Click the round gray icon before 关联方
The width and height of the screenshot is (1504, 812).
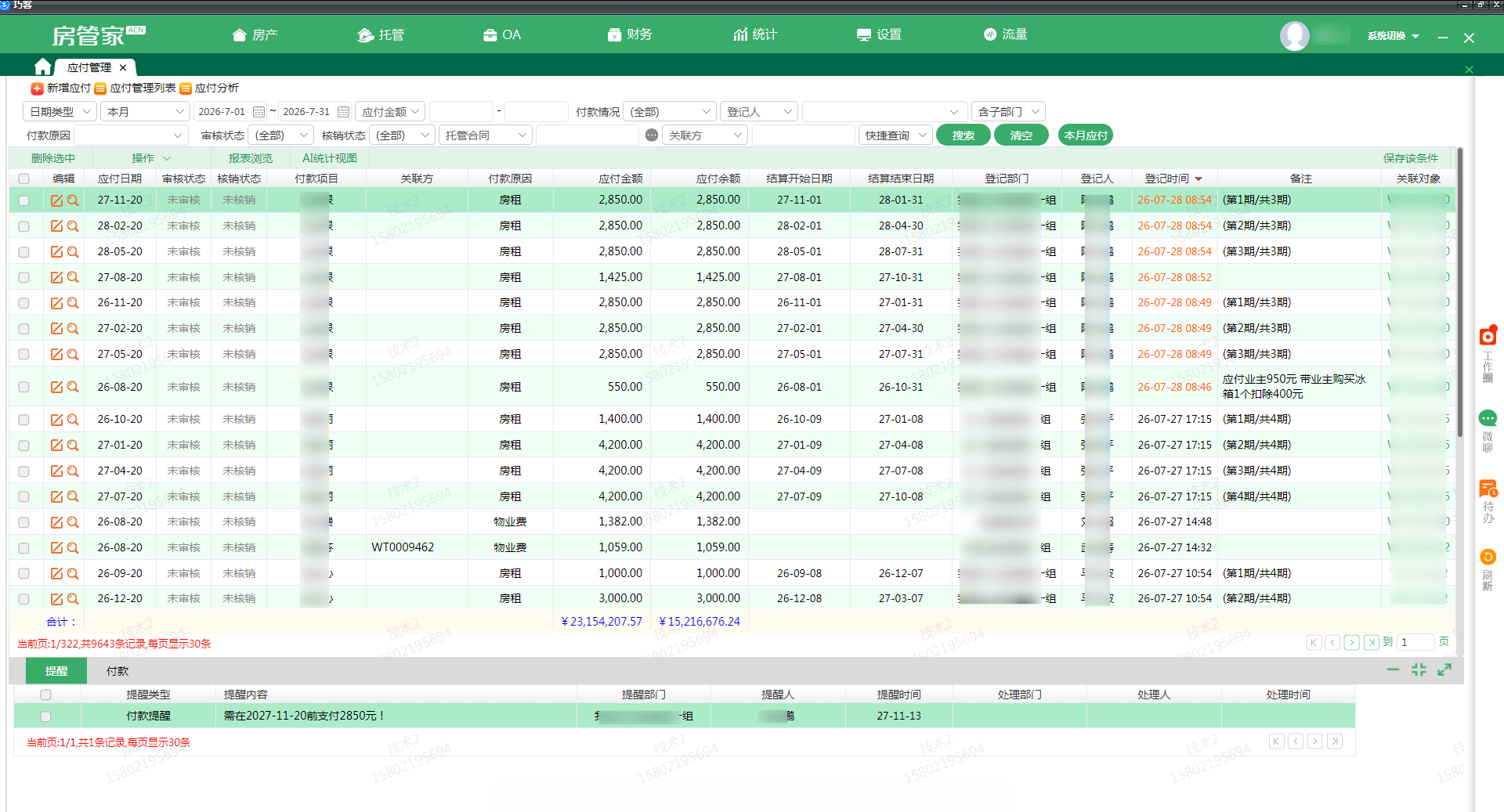pos(652,135)
